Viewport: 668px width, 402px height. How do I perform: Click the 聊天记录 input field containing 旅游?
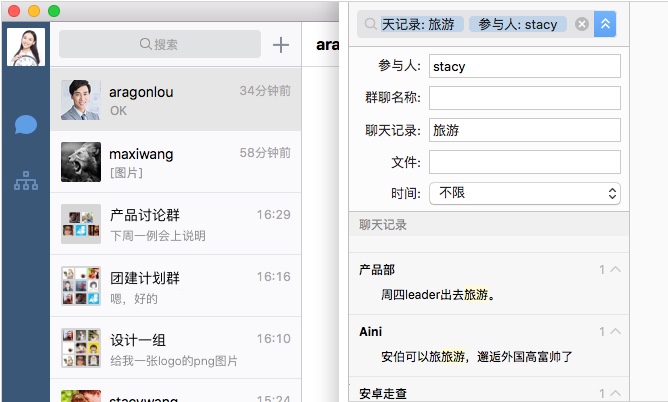[x=524, y=130]
